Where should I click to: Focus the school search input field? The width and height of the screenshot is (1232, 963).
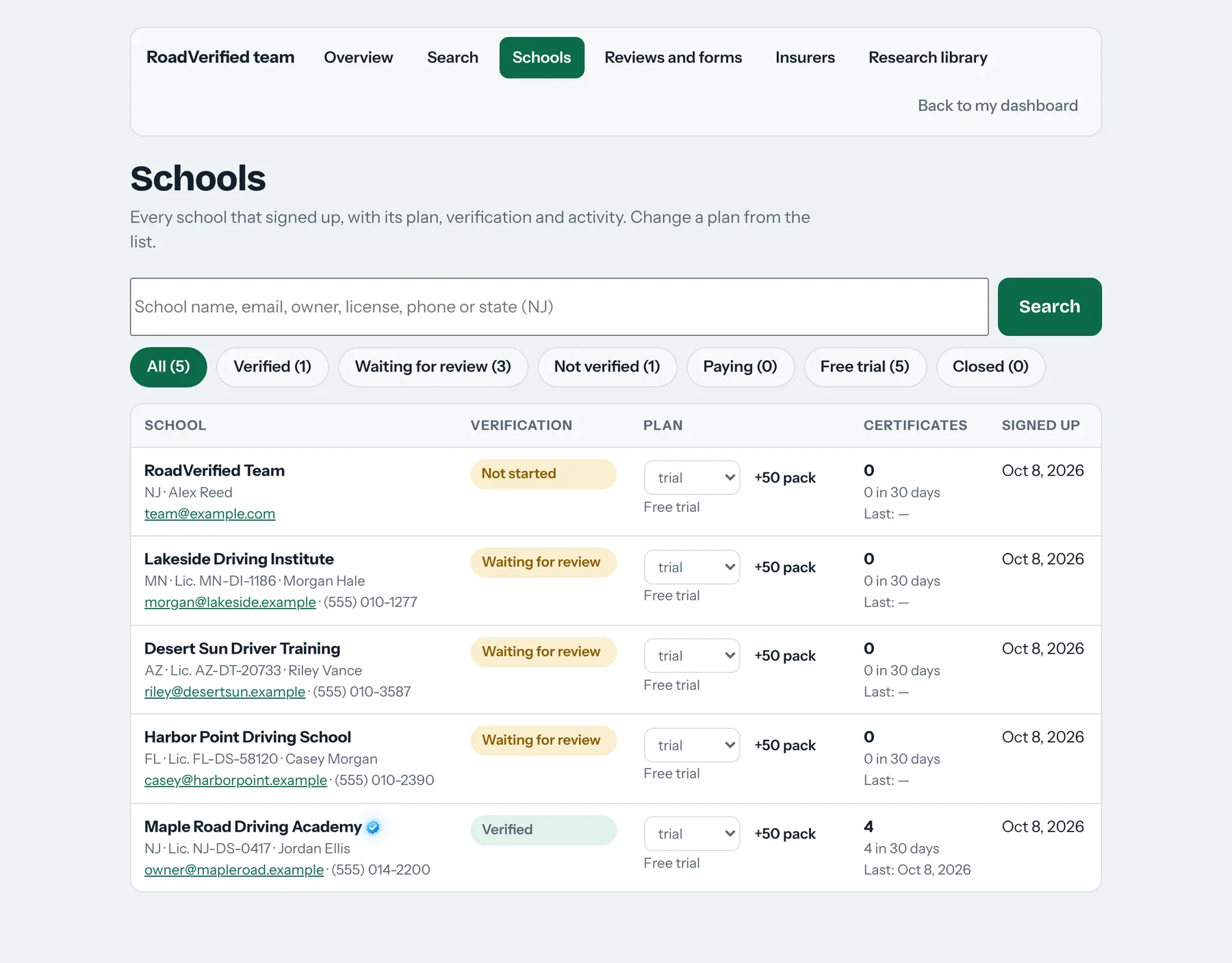(559, 307)
